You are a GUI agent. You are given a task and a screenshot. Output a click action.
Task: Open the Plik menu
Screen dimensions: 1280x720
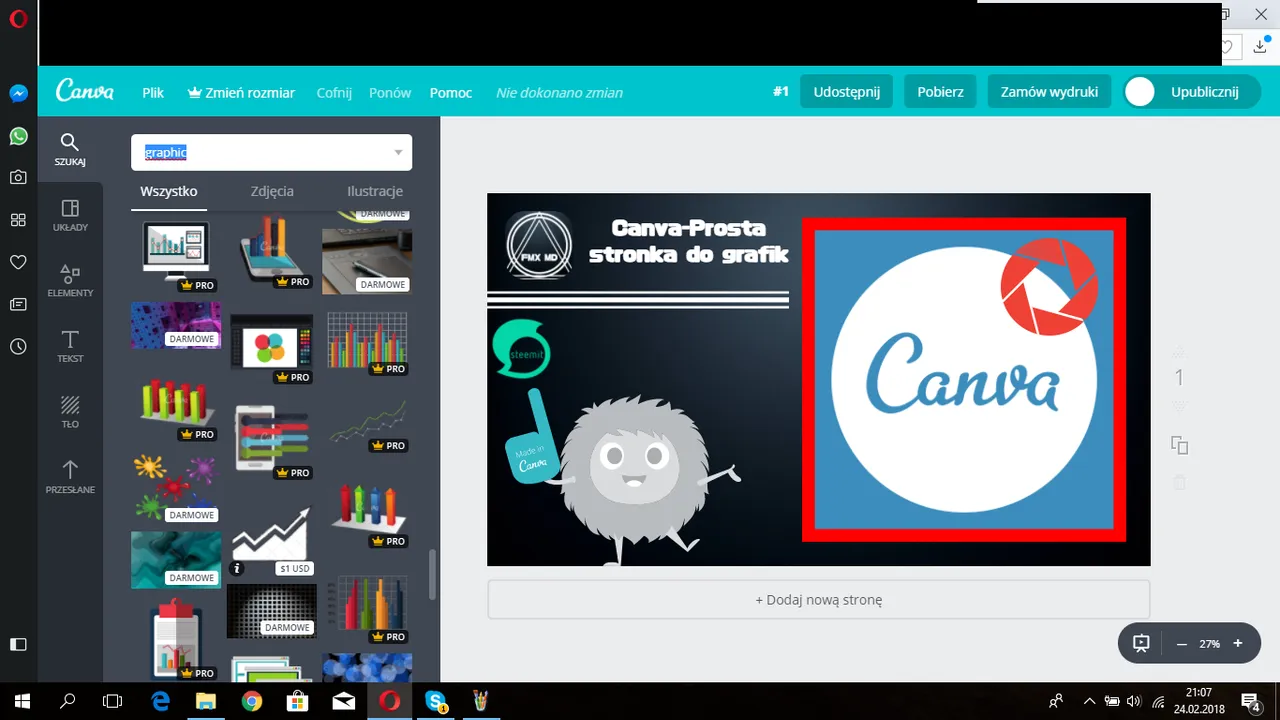pyautogui.click(x=153, y=92)
